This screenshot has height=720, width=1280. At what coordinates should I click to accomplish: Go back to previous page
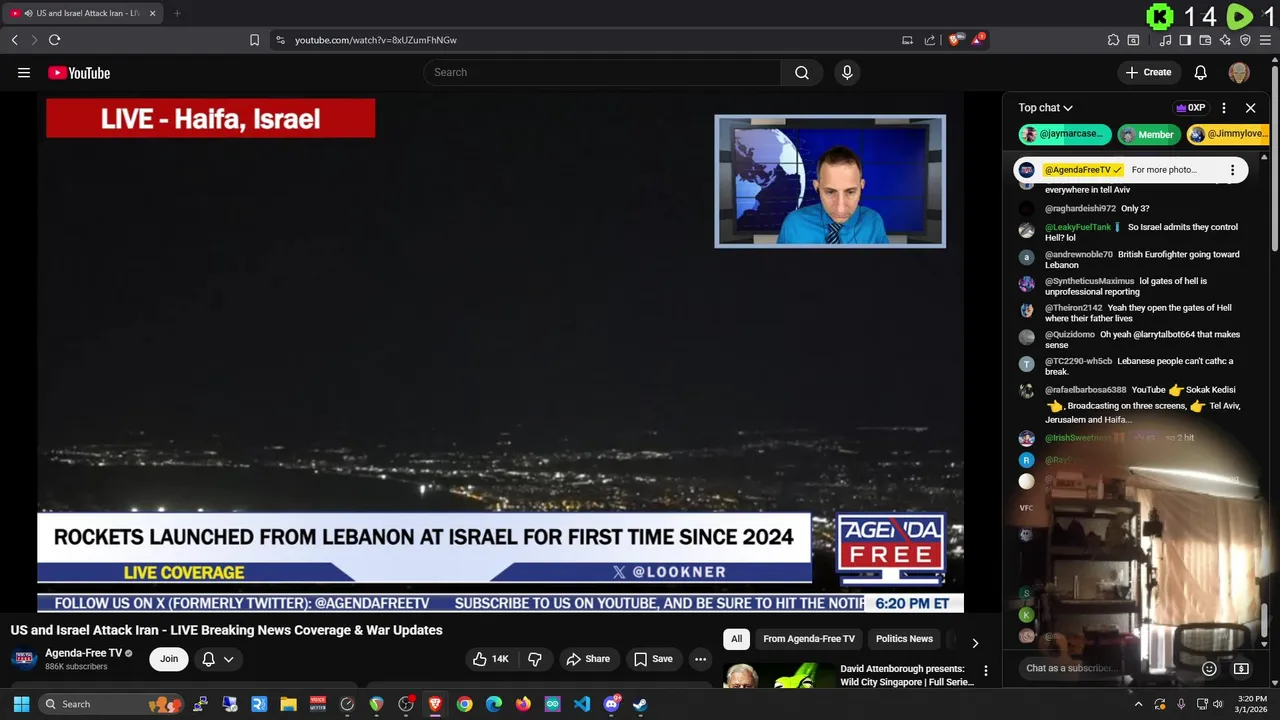(x=14, y=40)
